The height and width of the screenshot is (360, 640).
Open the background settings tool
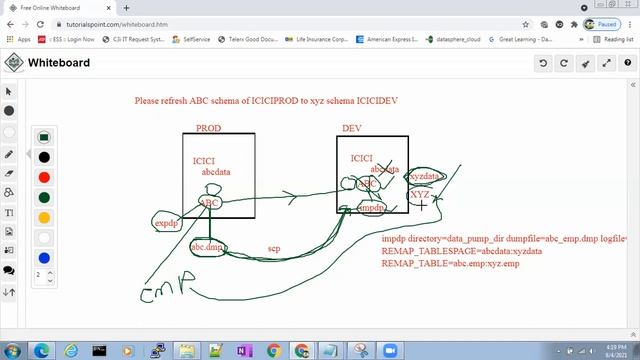click(9, 250)
